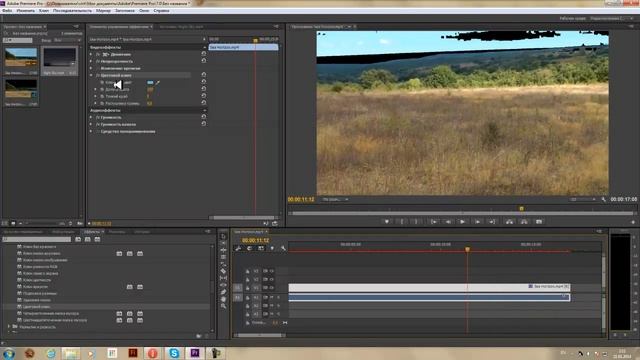Toggle Color Key effect fx switch
Viewport: 640px width, 360px height.
click(x=98, y=75)
